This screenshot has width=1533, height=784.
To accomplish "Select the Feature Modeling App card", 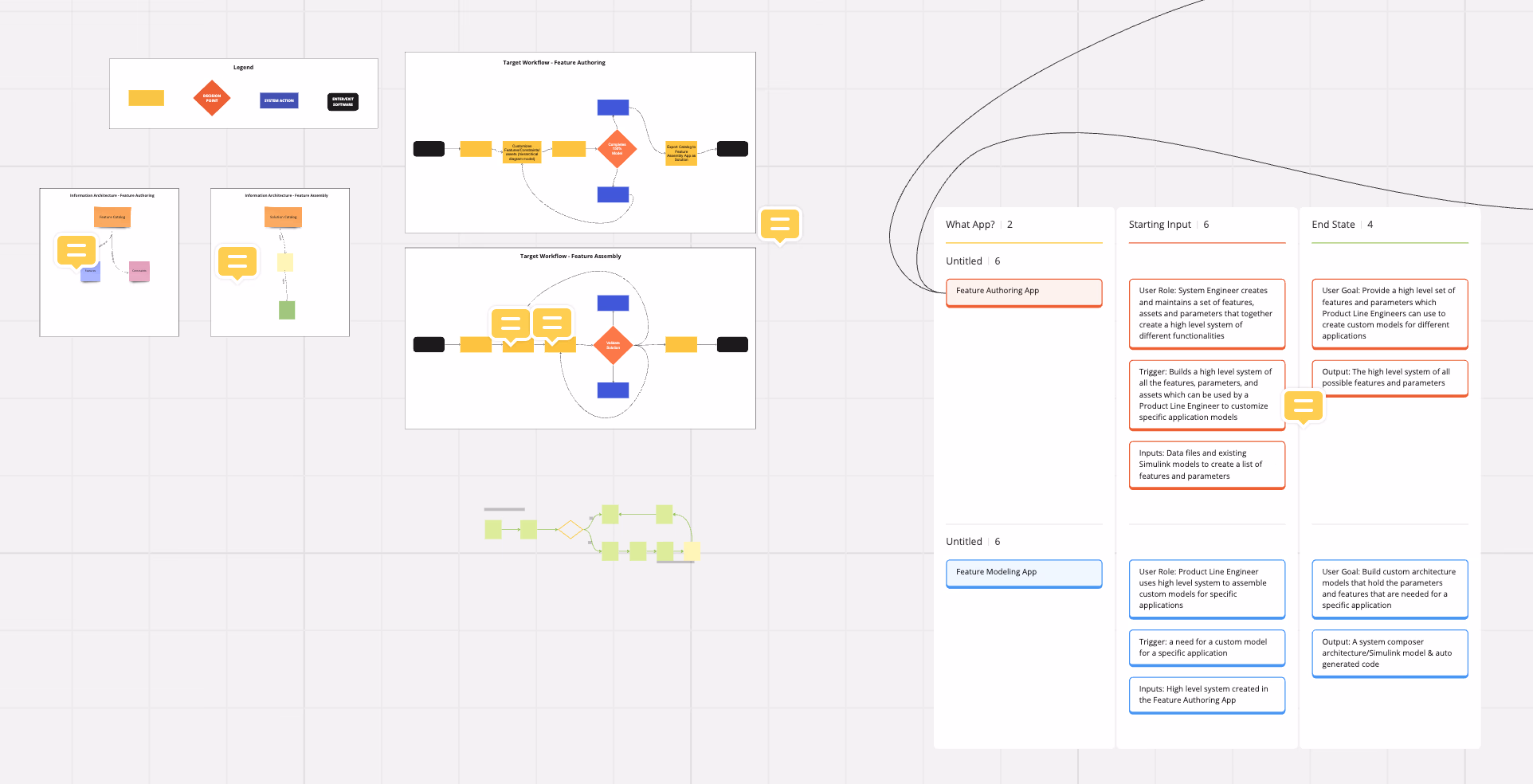I will point(1023,573).
